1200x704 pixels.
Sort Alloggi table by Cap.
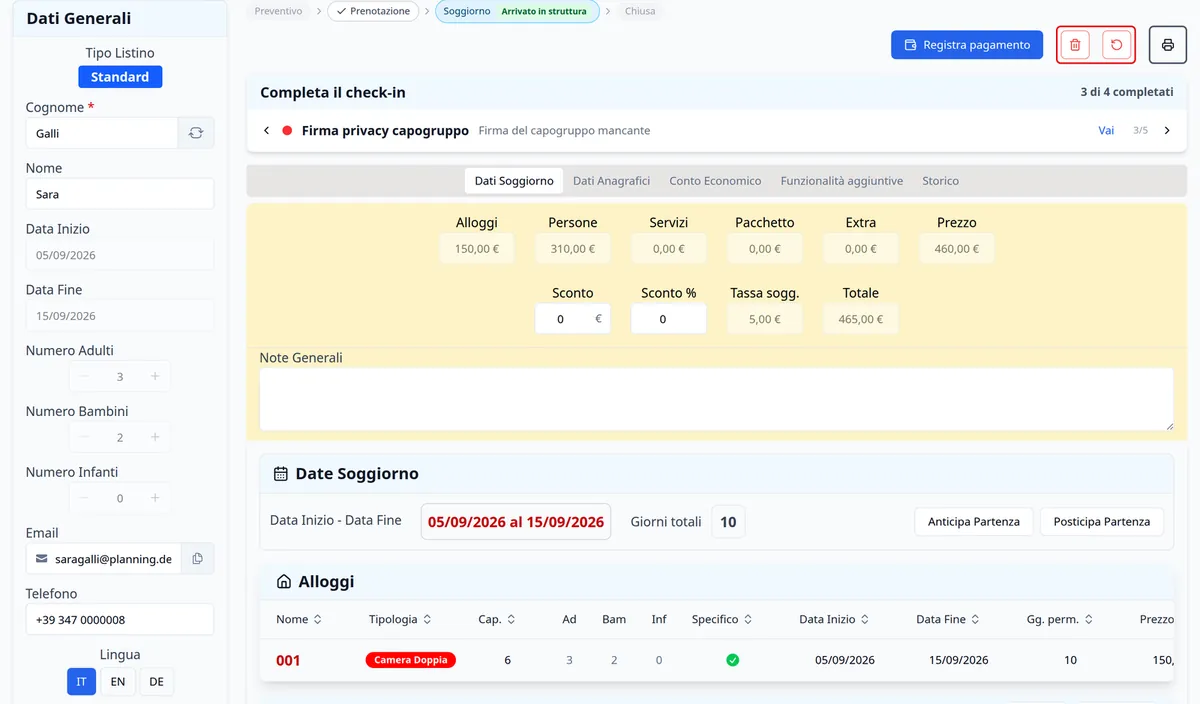point(497,619)
